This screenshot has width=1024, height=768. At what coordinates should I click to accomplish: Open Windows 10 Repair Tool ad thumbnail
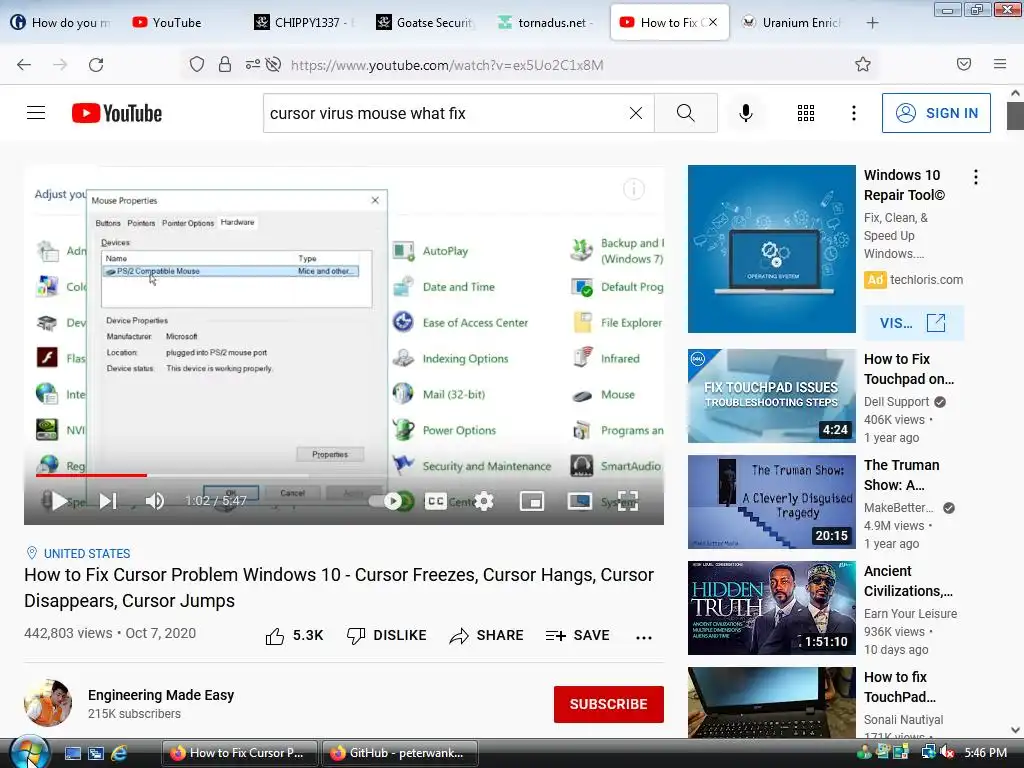(x=771, y=249)
